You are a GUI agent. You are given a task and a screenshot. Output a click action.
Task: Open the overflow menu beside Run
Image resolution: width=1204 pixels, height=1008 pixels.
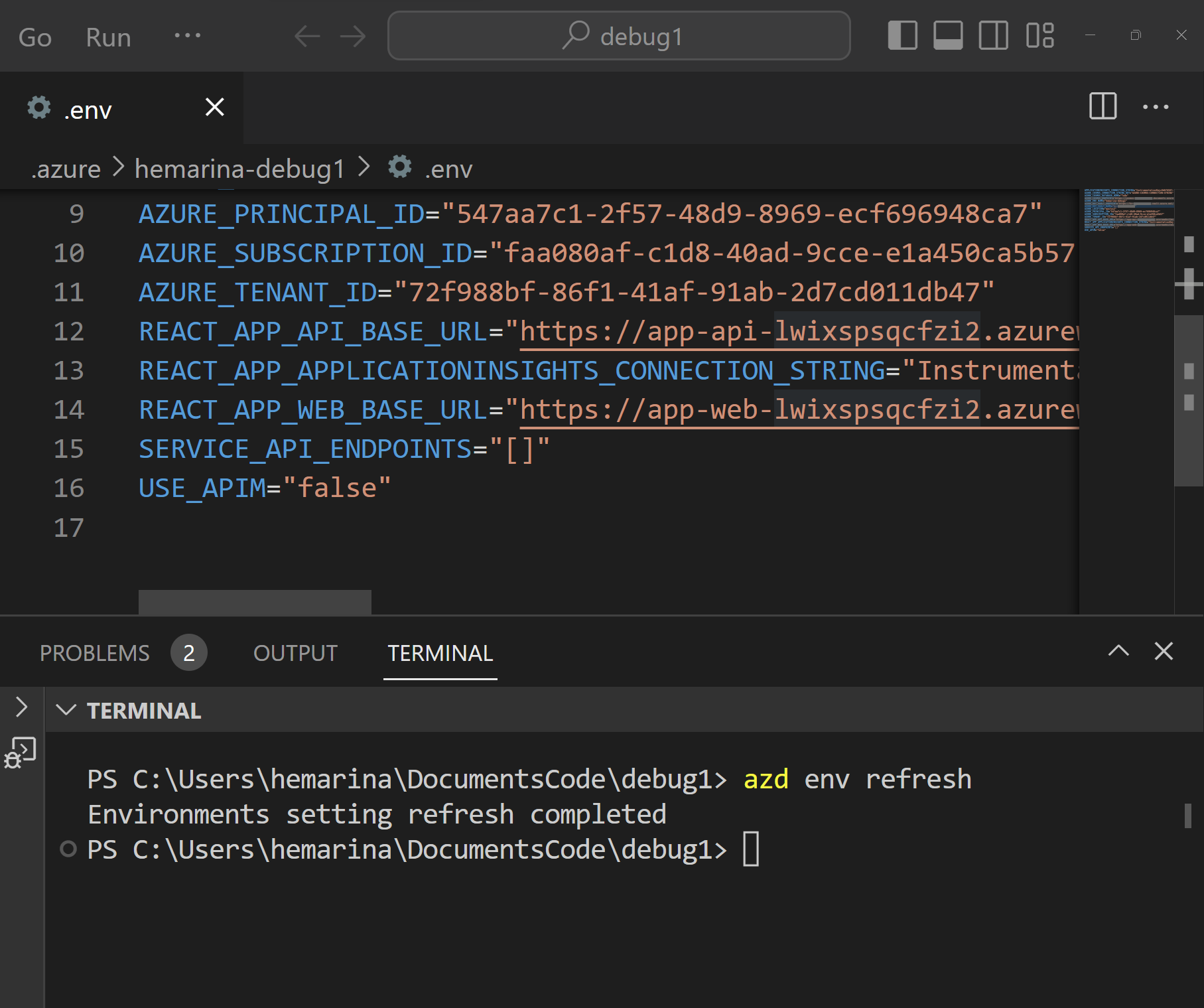[x=187, y=36]
